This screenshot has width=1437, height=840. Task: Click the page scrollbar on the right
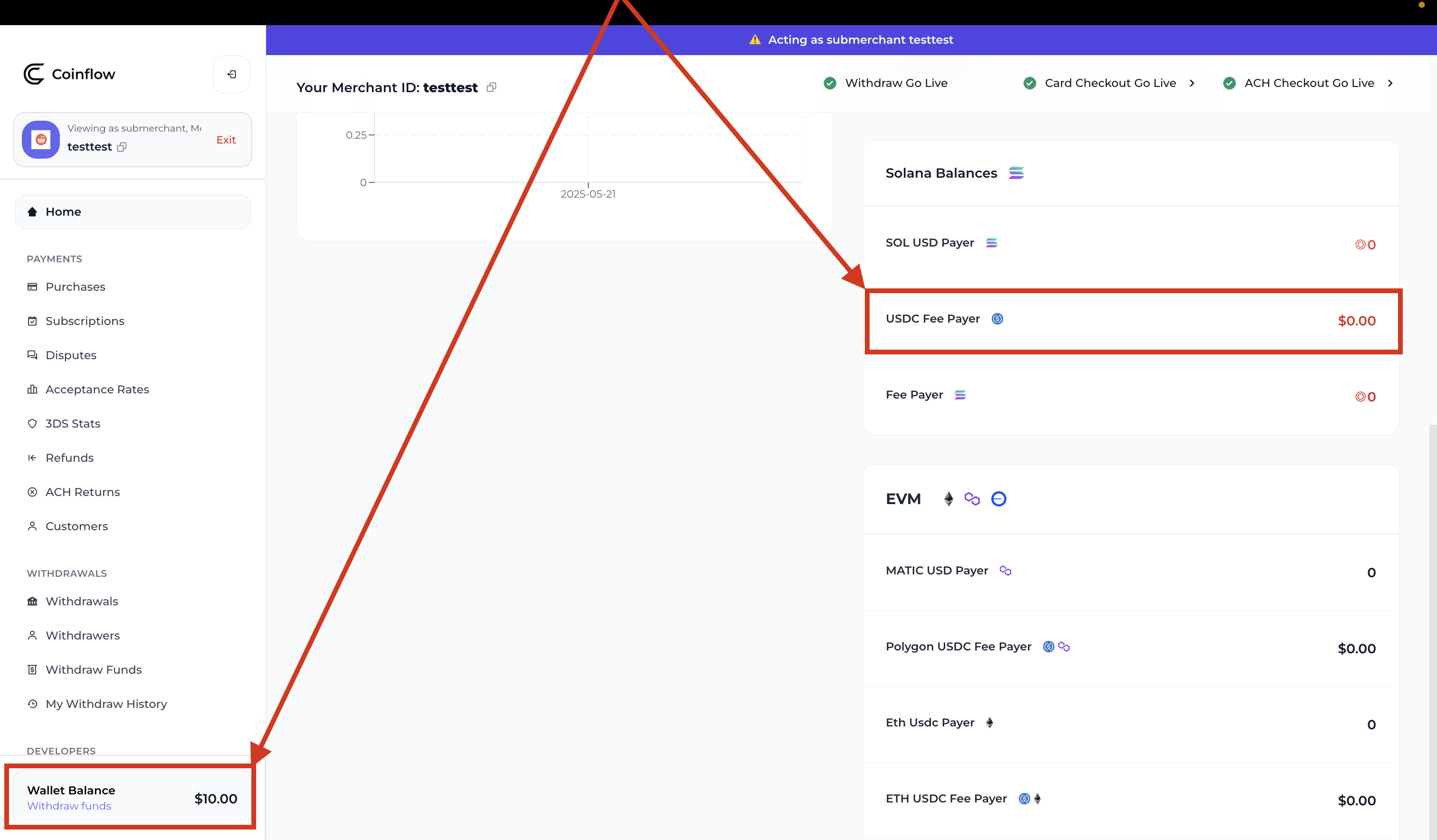[x=1432, y=627]
